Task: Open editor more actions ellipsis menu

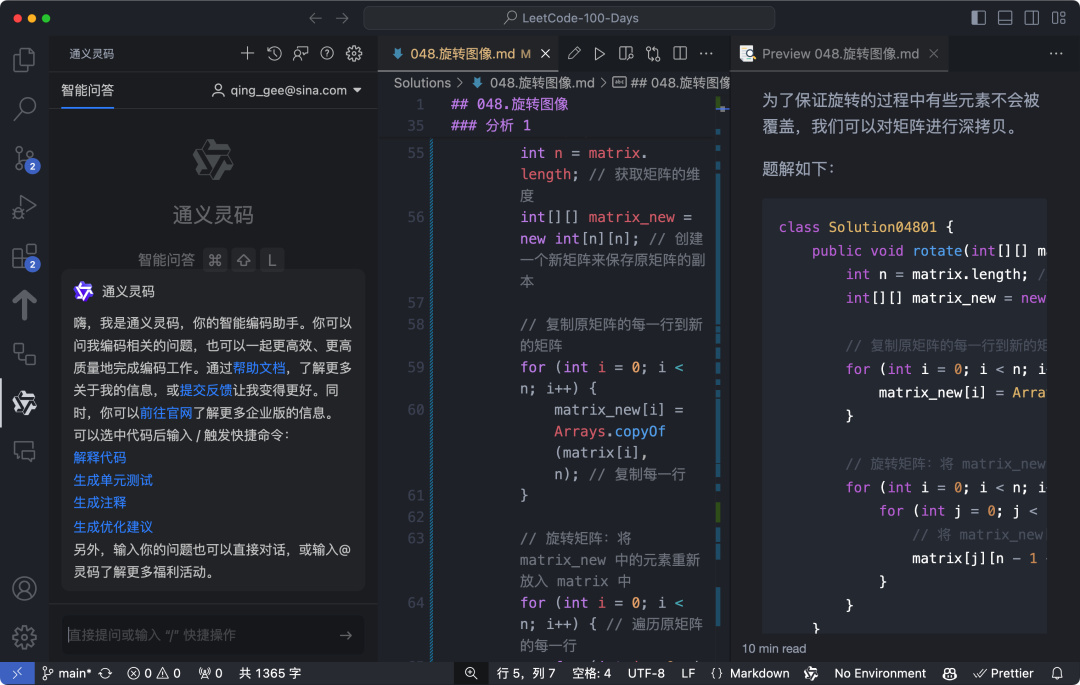Action: tap(707, 54)
